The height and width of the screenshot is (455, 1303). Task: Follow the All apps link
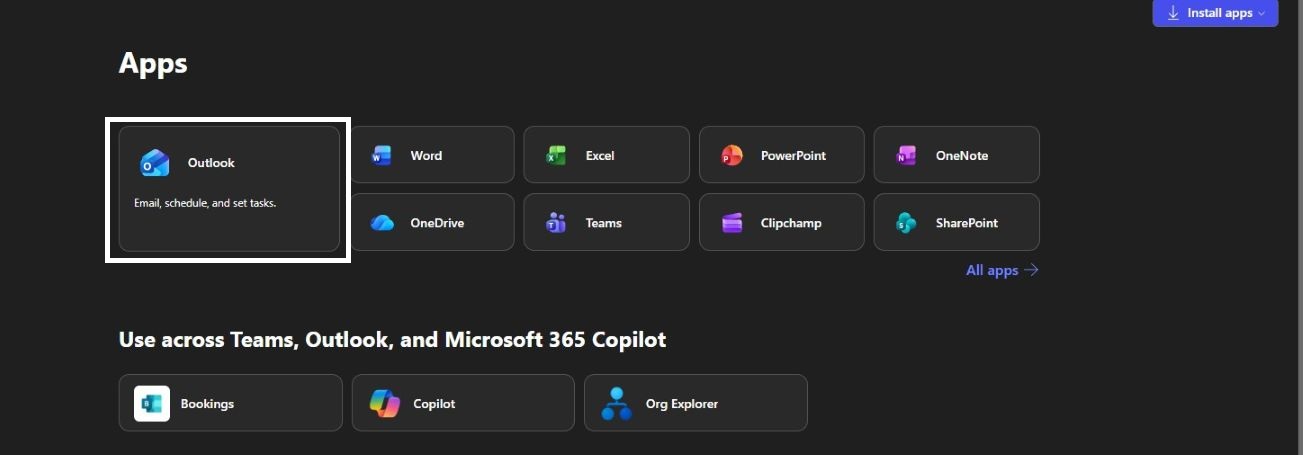[991, 270]
